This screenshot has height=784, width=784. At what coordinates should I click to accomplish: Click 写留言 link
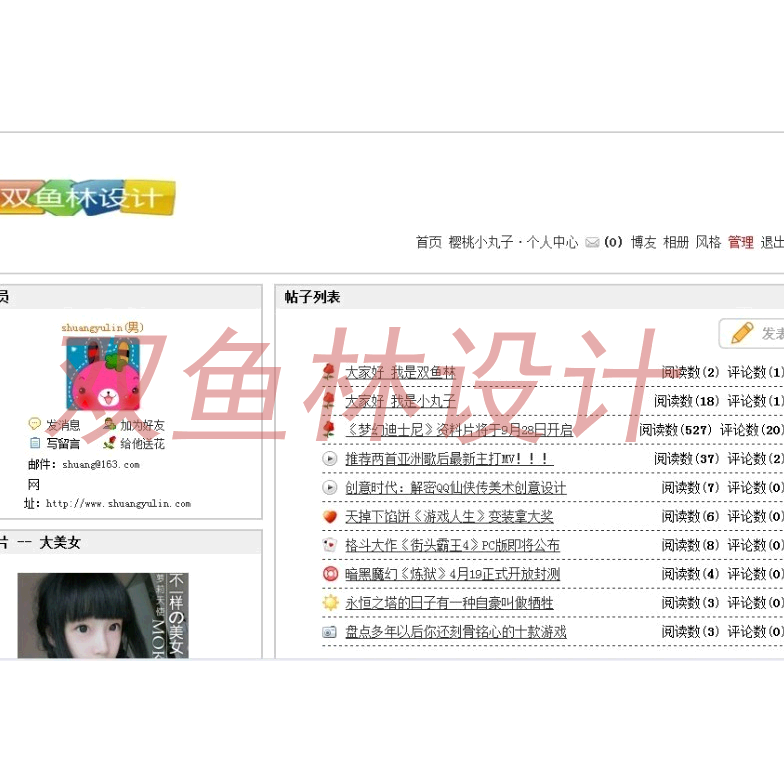click(63, 444)
